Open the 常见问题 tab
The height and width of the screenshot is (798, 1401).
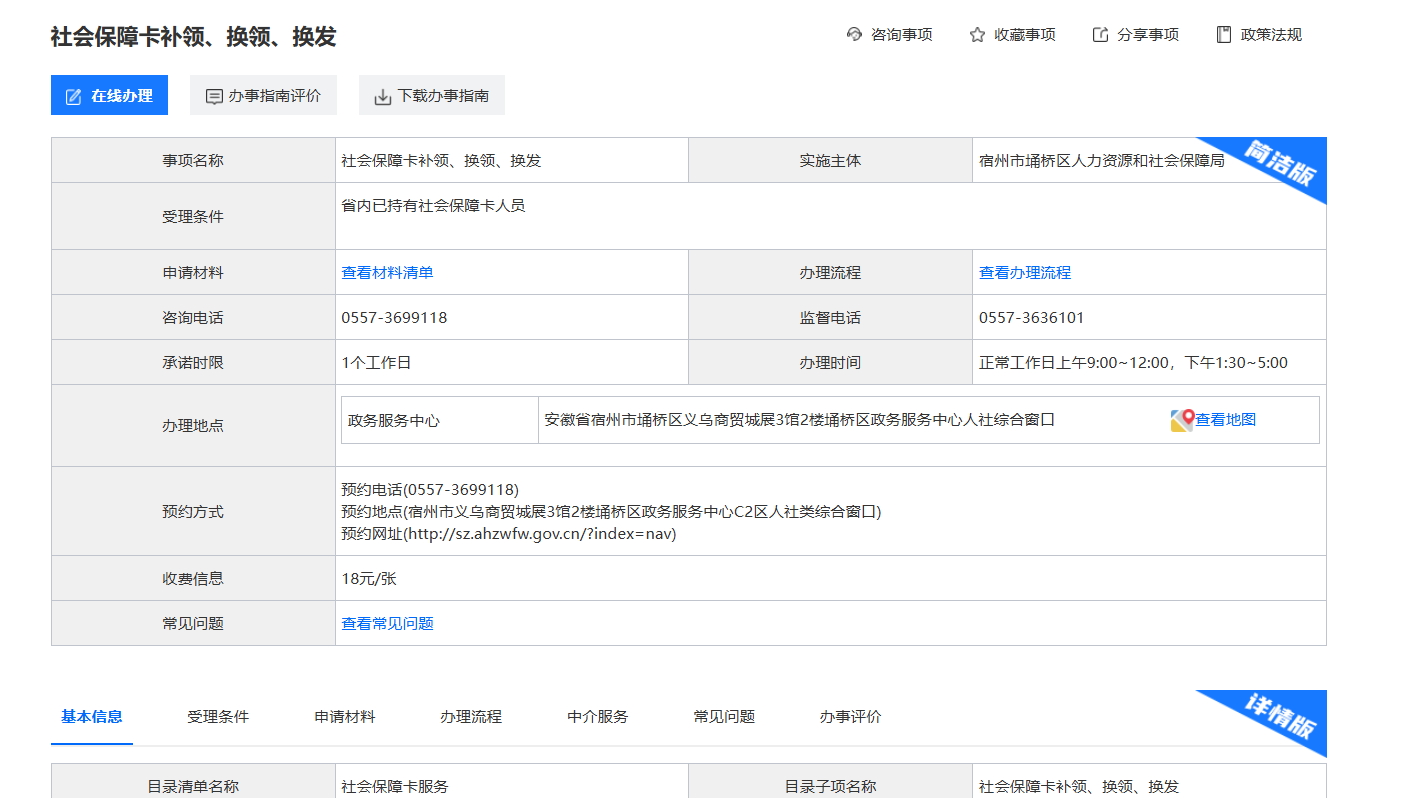pos(724,716)
